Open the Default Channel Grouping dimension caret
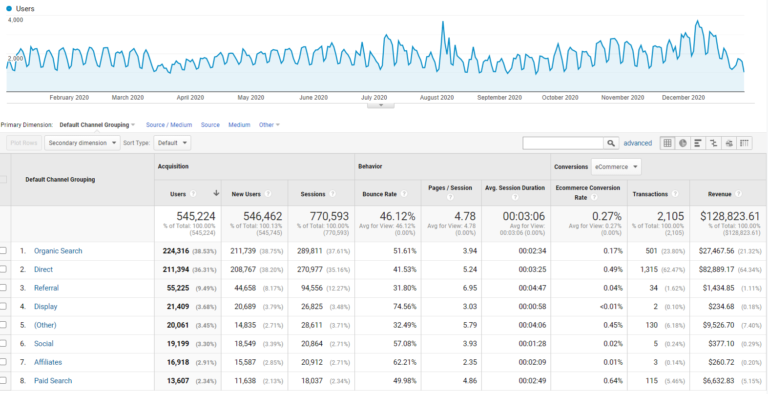Image resolution: width=768 pixels, height=394 pixels. tap(133, 125)
